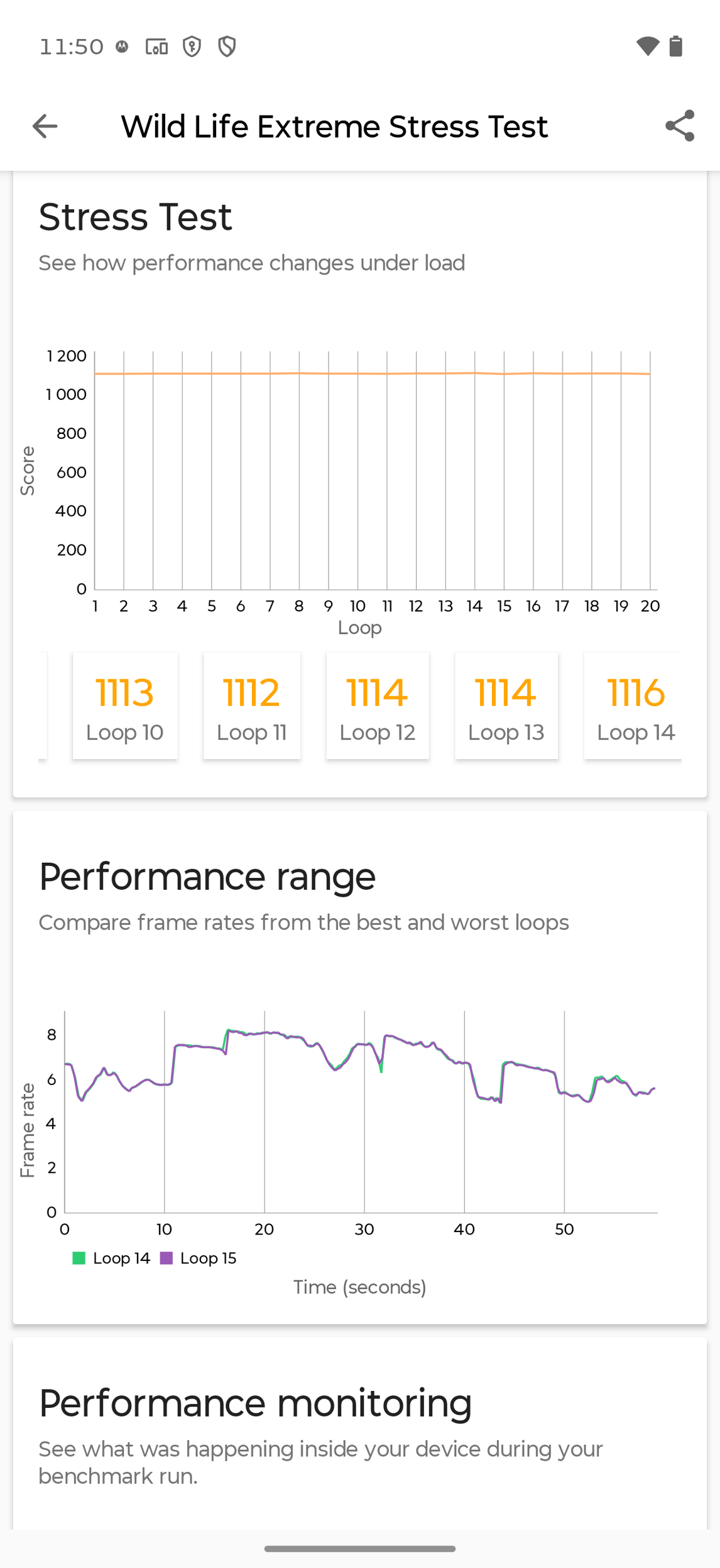Tap the orange score line at loop 14
Screen dimensions: 720x1568
point(475,373)
